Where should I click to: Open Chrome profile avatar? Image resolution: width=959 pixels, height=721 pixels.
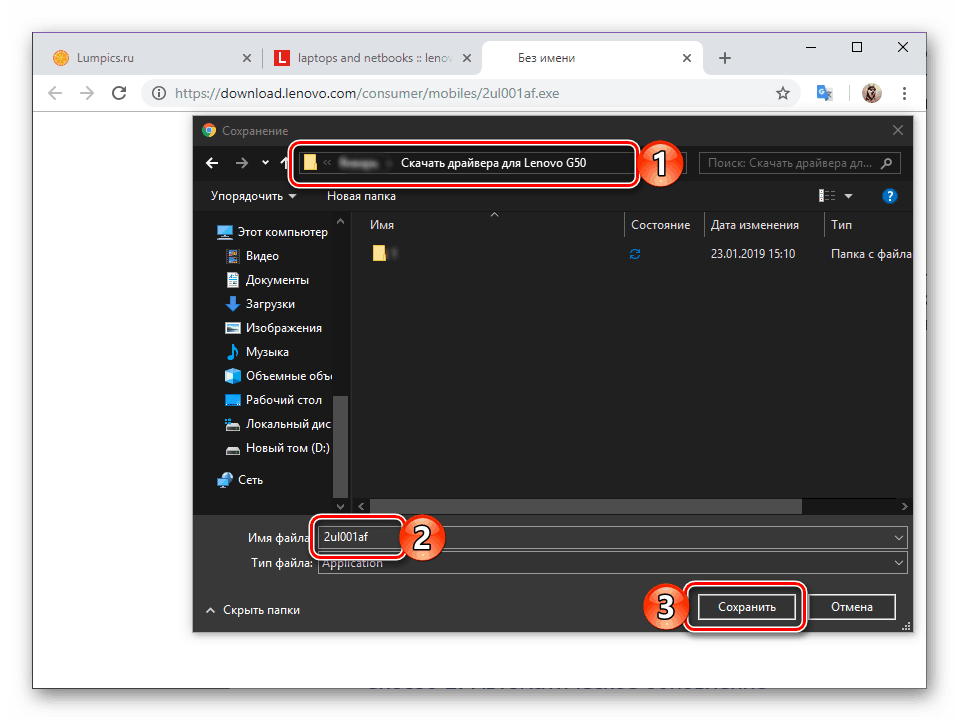point(872,93)
